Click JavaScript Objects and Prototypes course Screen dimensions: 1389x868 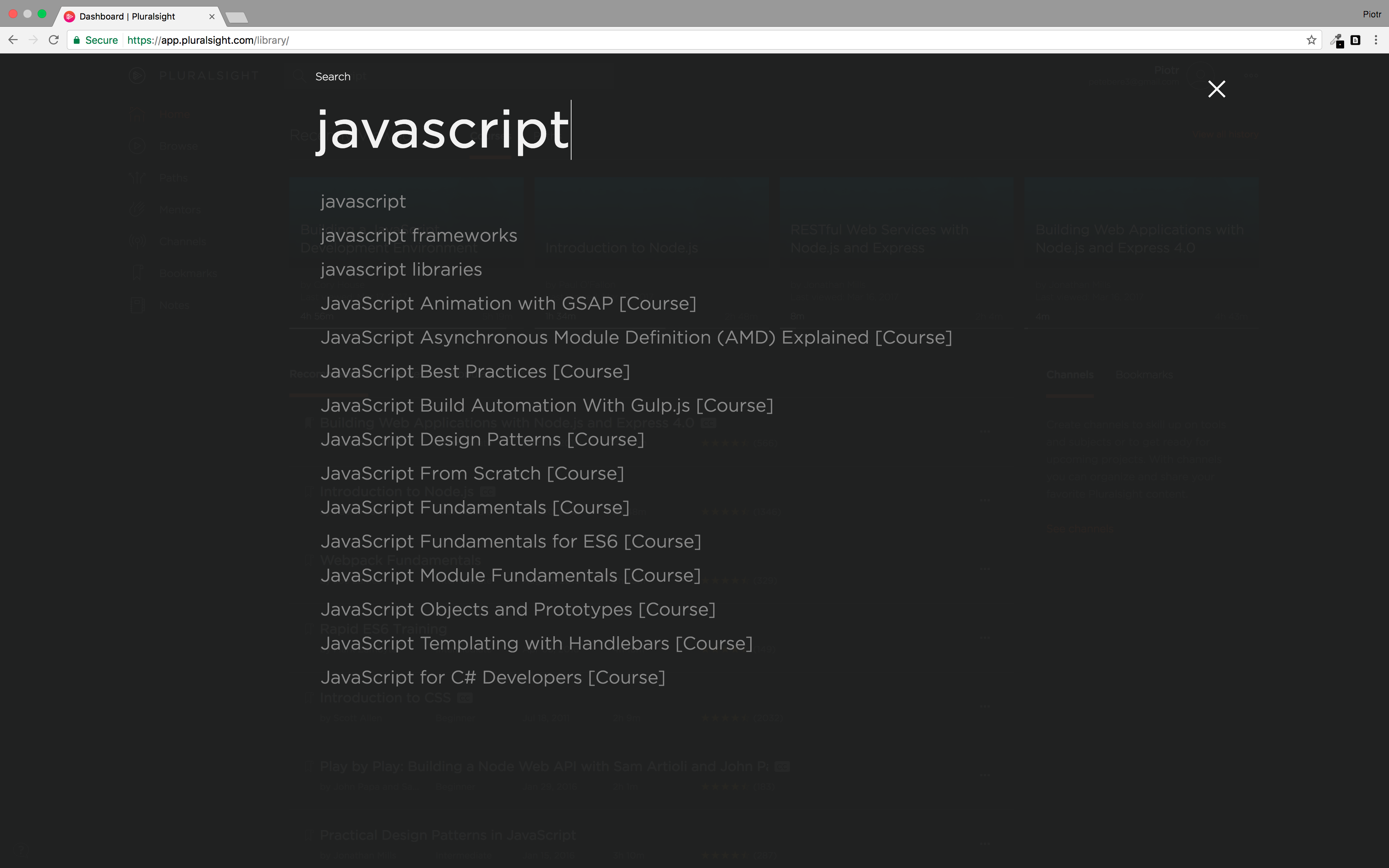[518, 609]
